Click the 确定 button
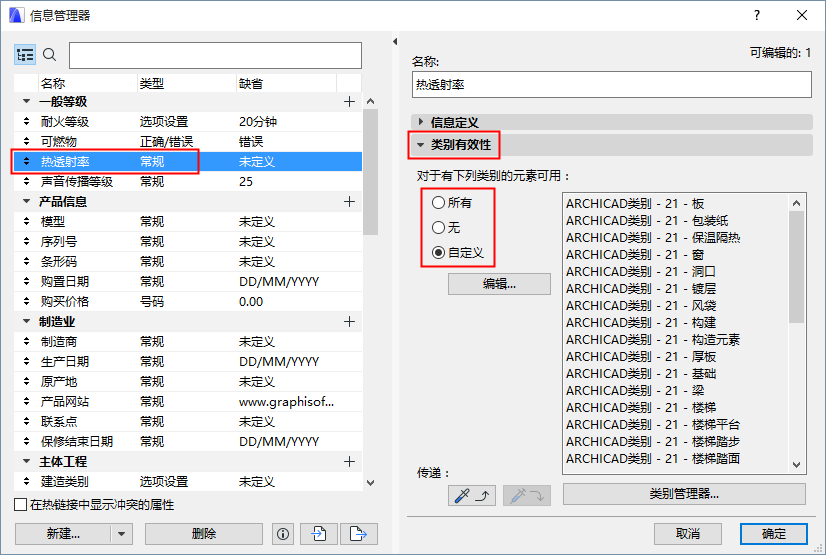 (774, 534)
